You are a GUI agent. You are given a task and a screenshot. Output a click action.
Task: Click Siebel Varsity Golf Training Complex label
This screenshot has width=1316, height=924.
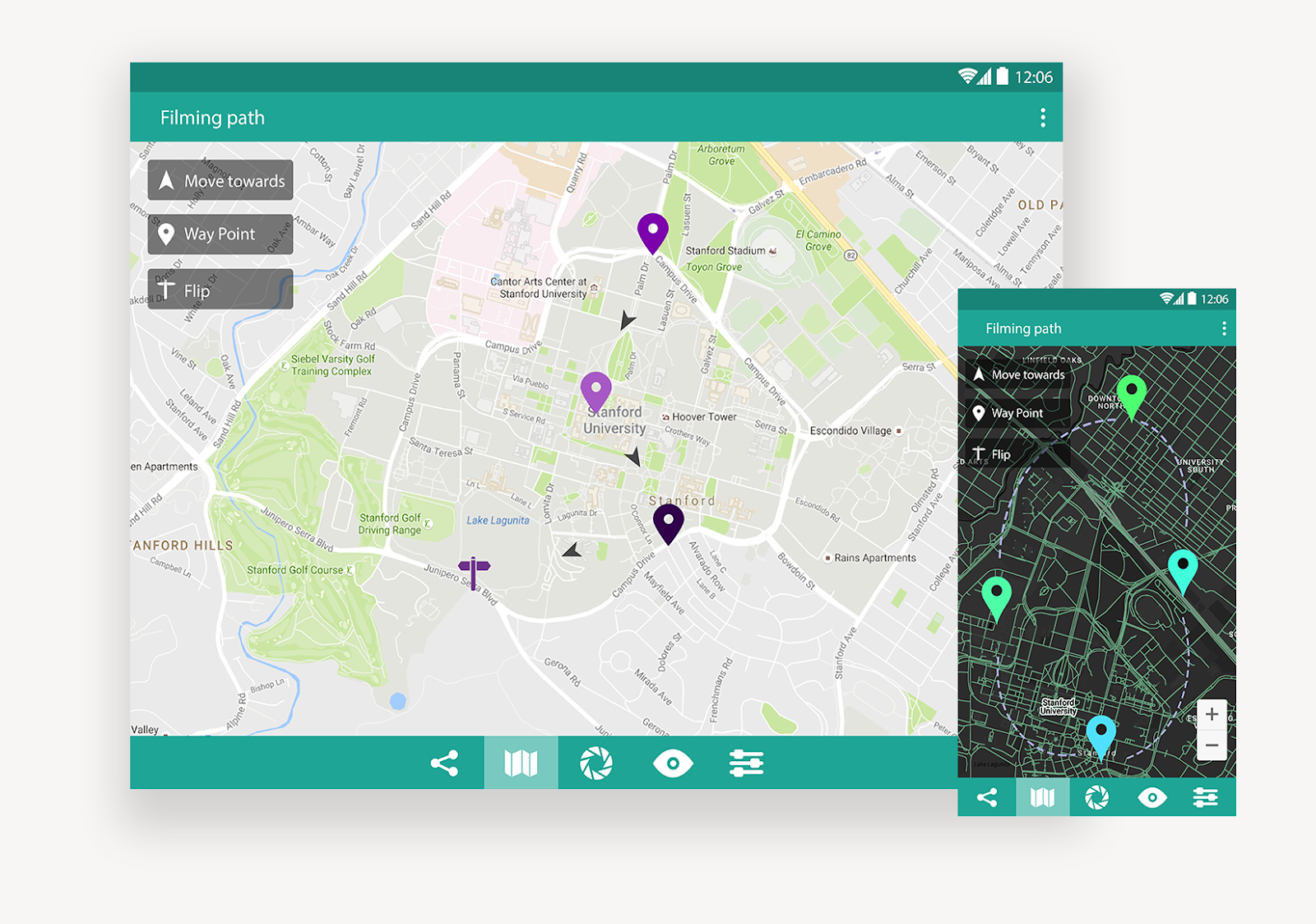(x=332, y=365)
